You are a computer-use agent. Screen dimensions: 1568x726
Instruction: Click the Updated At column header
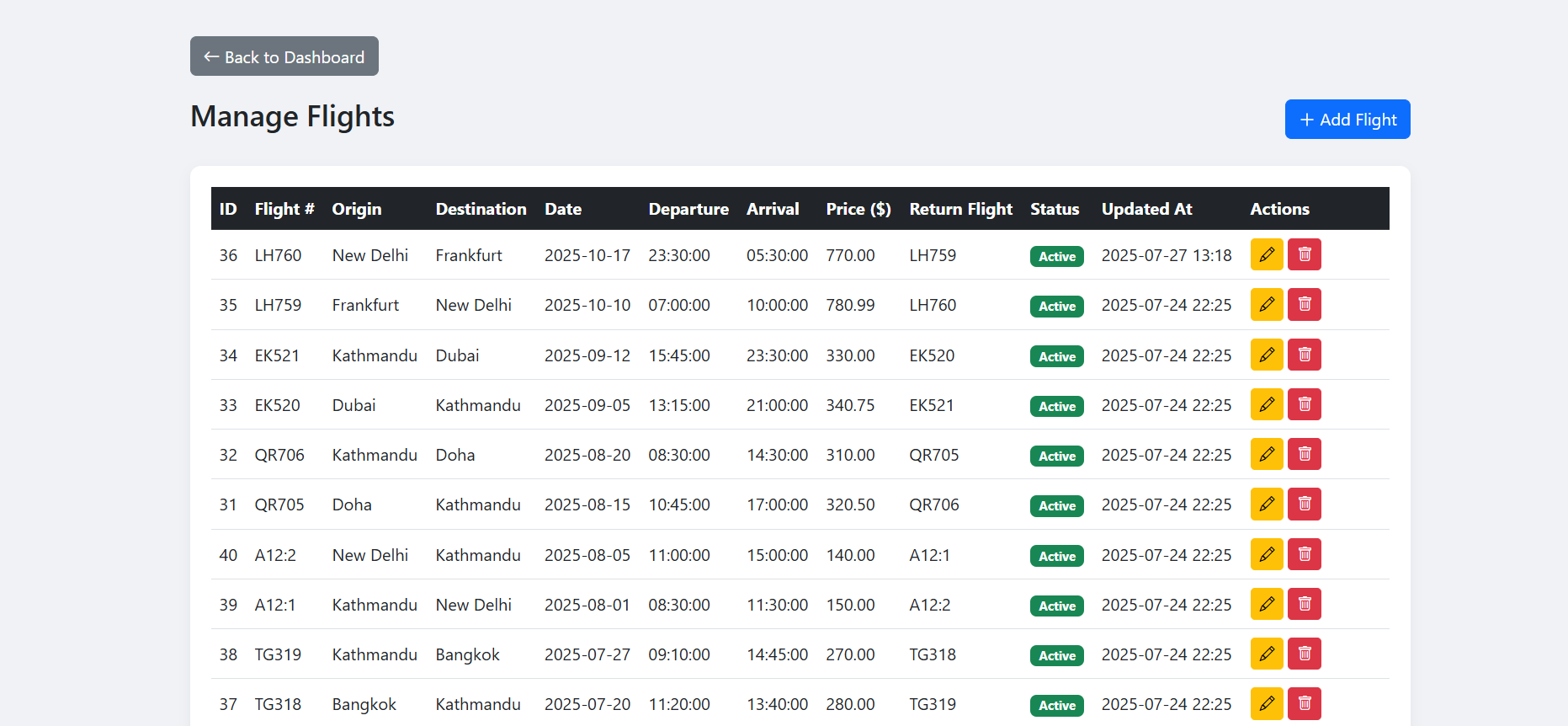1146,209
